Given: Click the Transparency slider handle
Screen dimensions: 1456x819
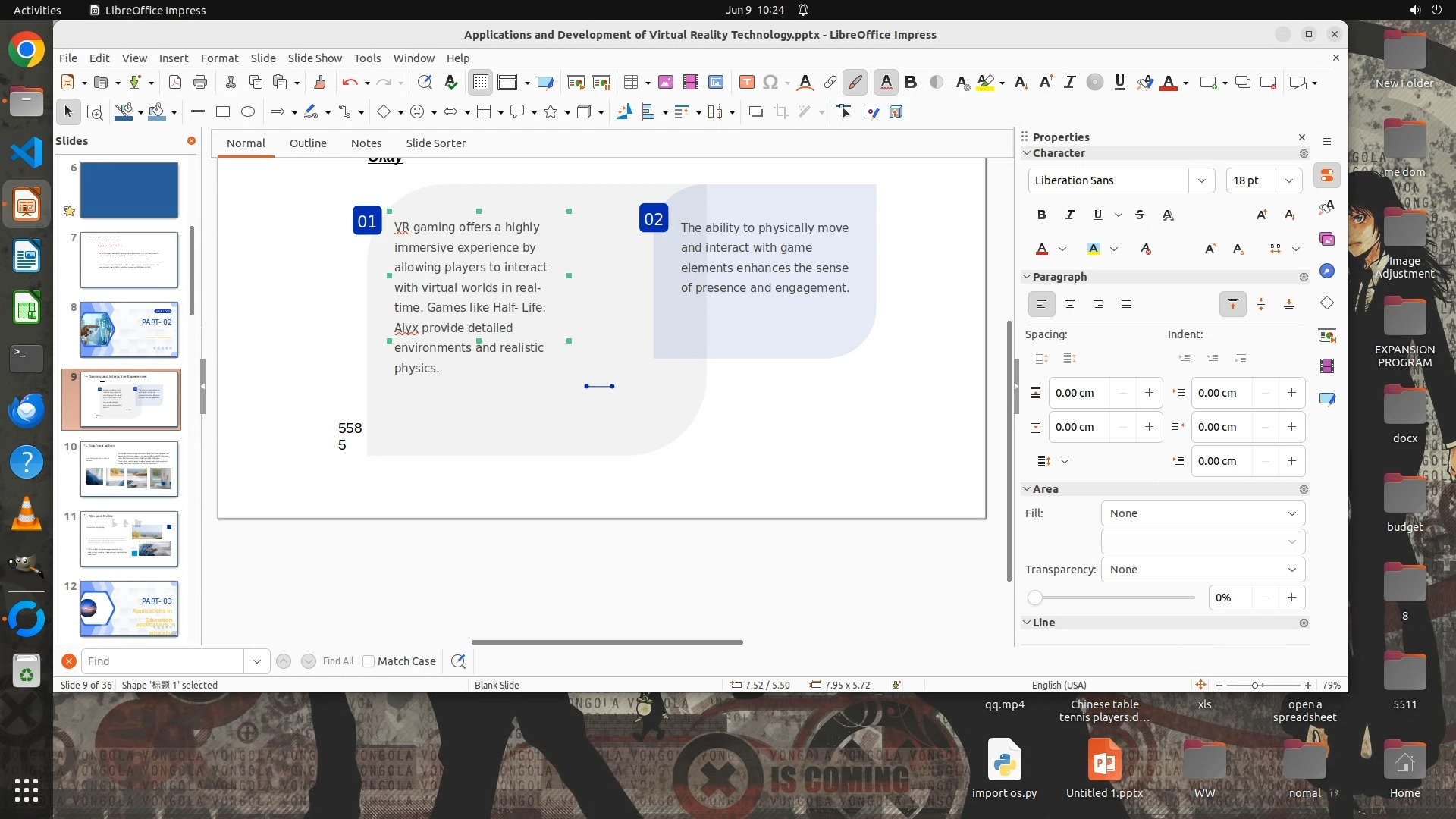Looking at the screenshot, I should click(x=1035, y=598).
